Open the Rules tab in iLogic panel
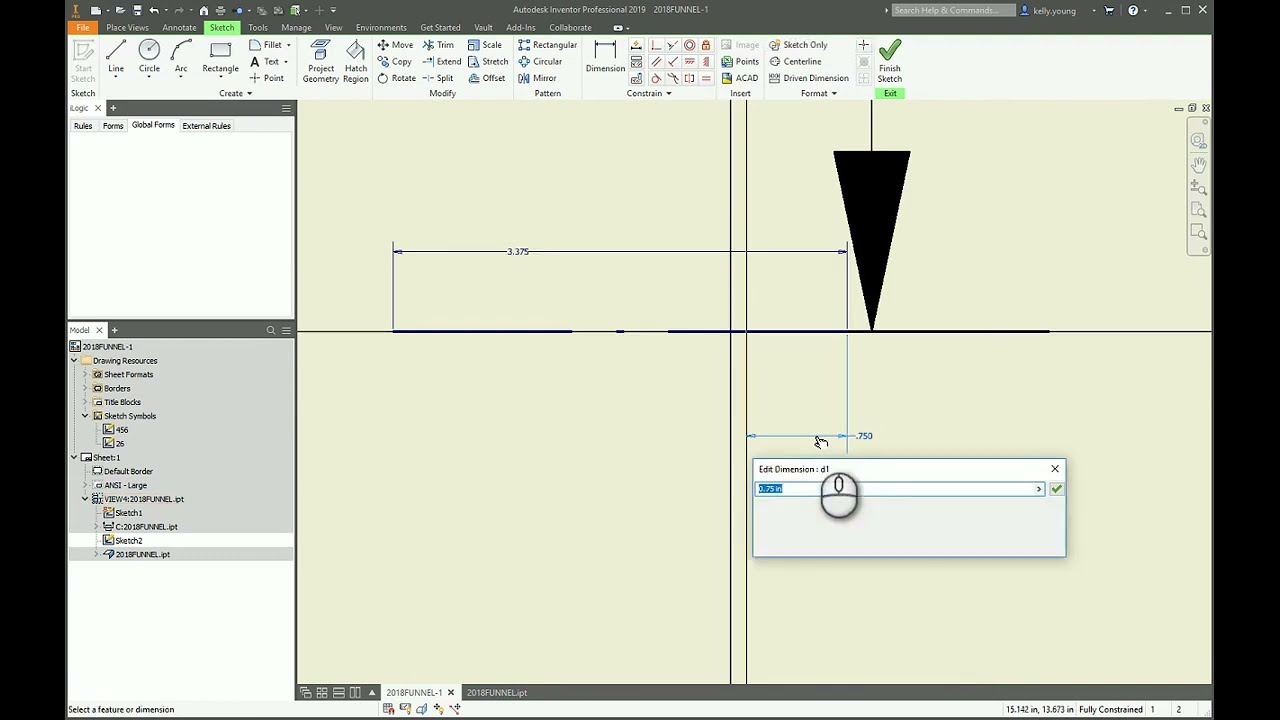Screen dimensions: 1280x720 click(x=83, y=126)
